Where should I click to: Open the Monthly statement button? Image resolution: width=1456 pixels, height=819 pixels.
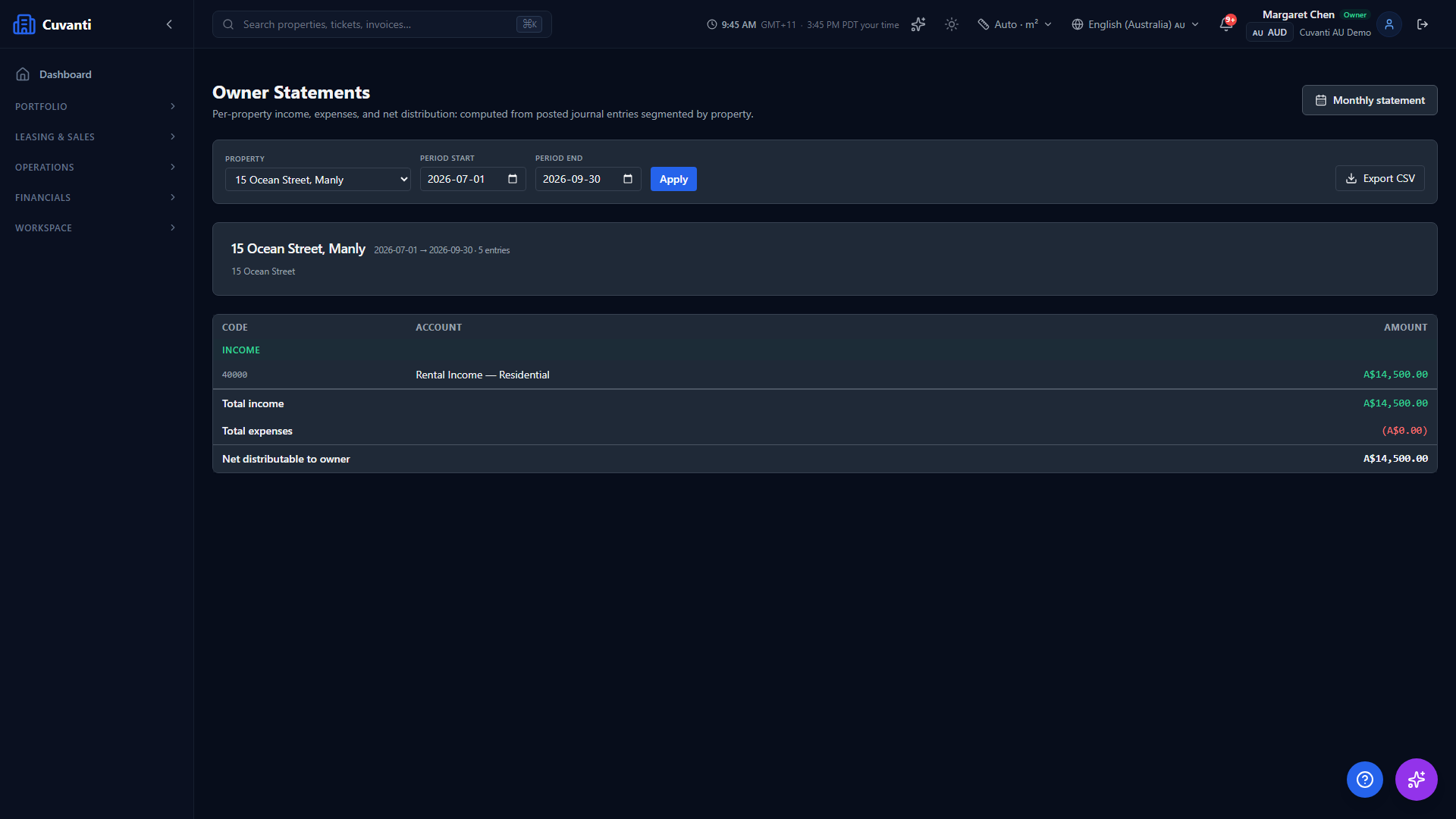pyautogui.click(x=1370, y=100)
